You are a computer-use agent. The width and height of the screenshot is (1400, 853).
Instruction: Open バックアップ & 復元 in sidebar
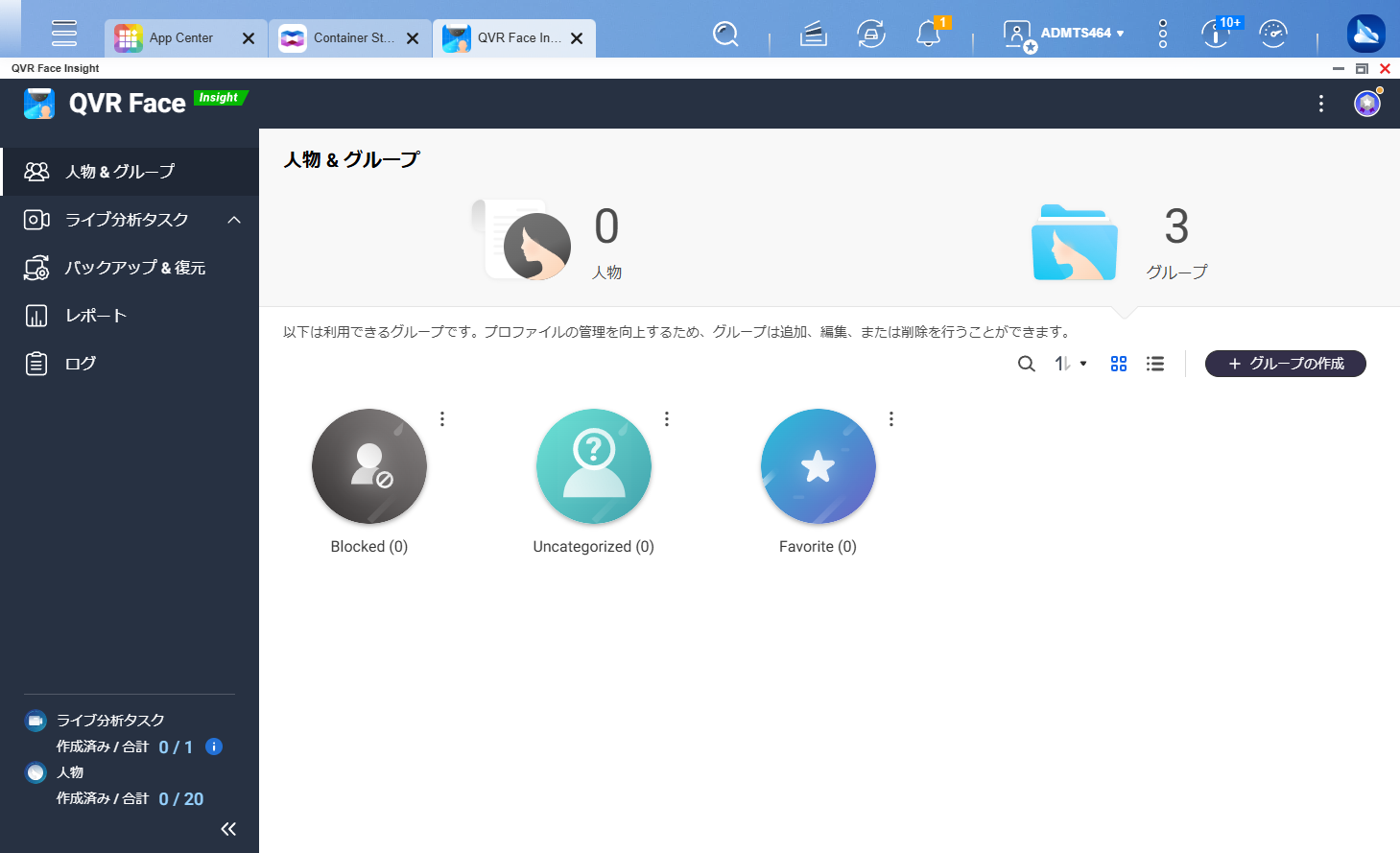[130, 268]
